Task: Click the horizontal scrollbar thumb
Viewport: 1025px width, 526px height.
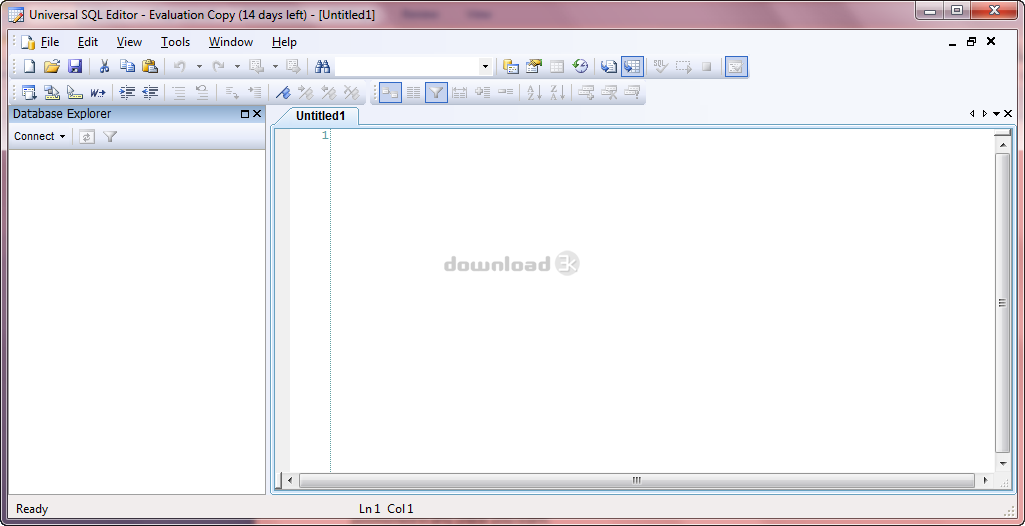Action: click(637, 480)
